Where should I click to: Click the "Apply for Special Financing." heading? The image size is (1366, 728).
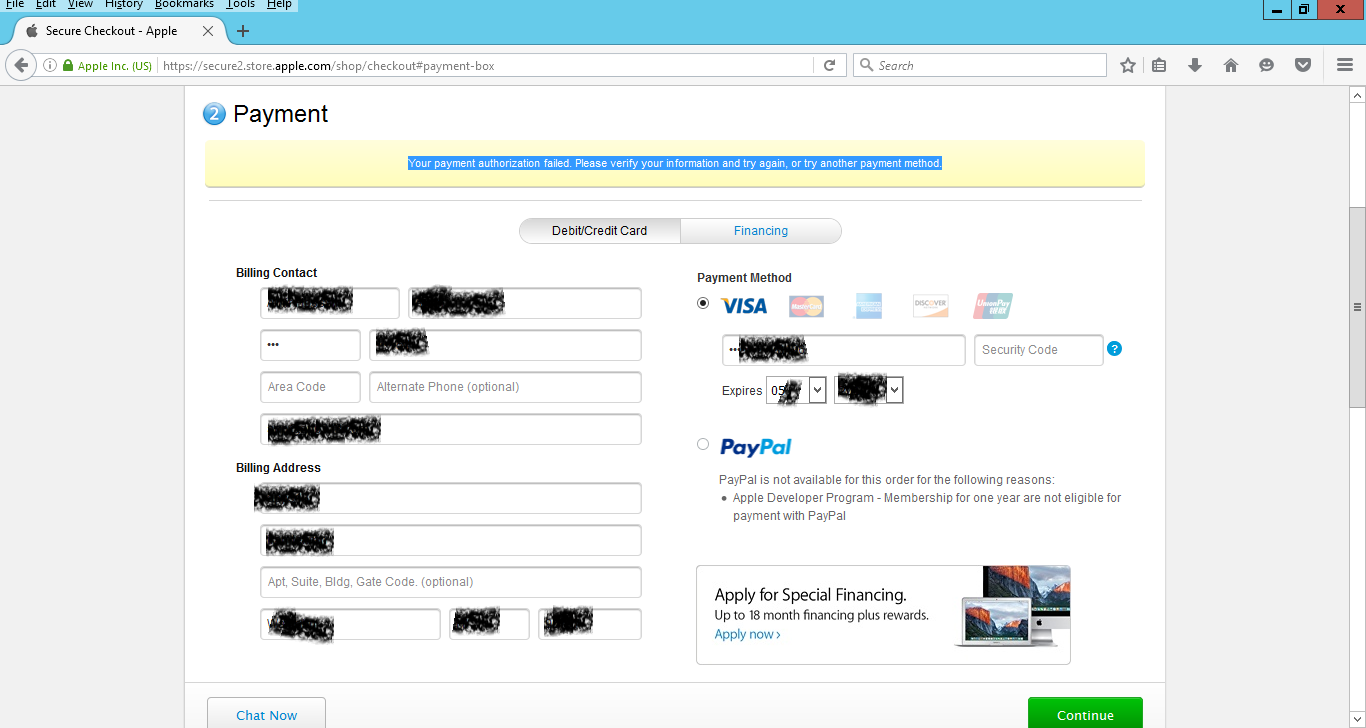pos(810,595)
